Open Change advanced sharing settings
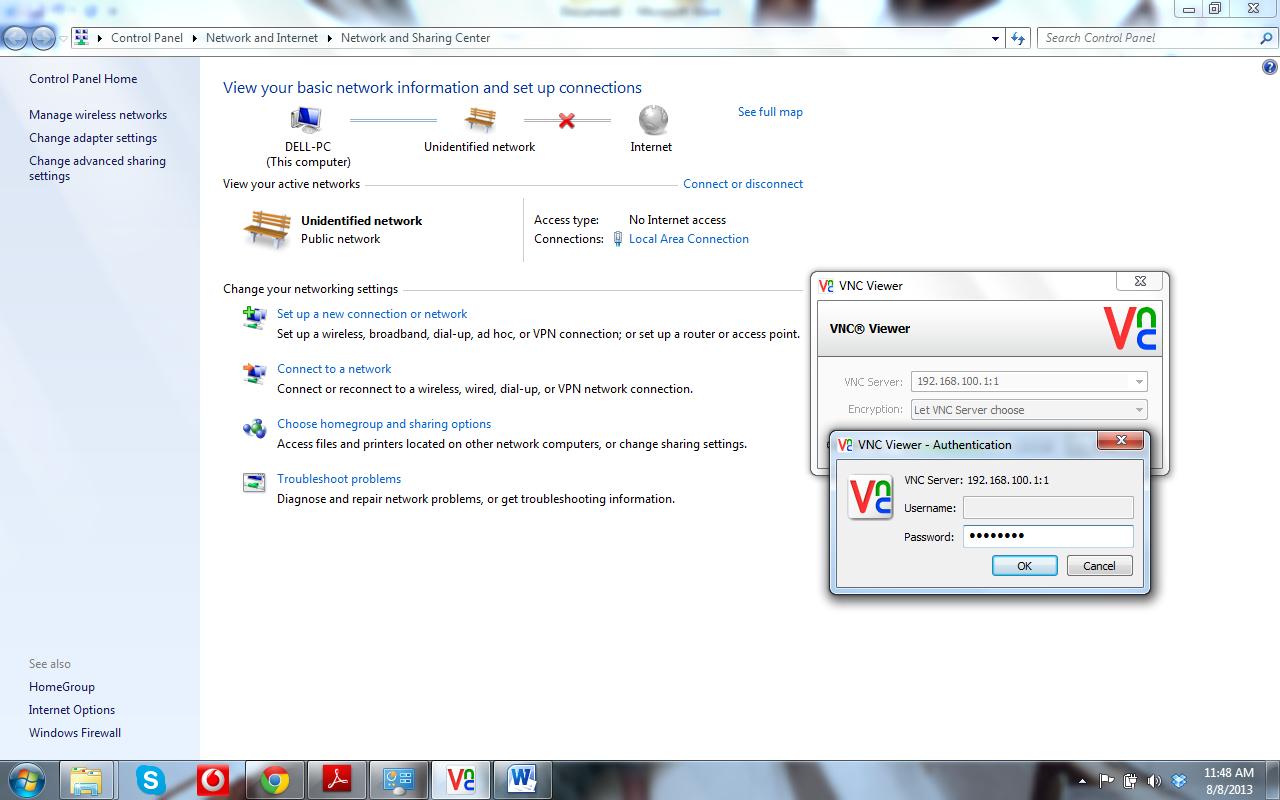 point(97,168)
